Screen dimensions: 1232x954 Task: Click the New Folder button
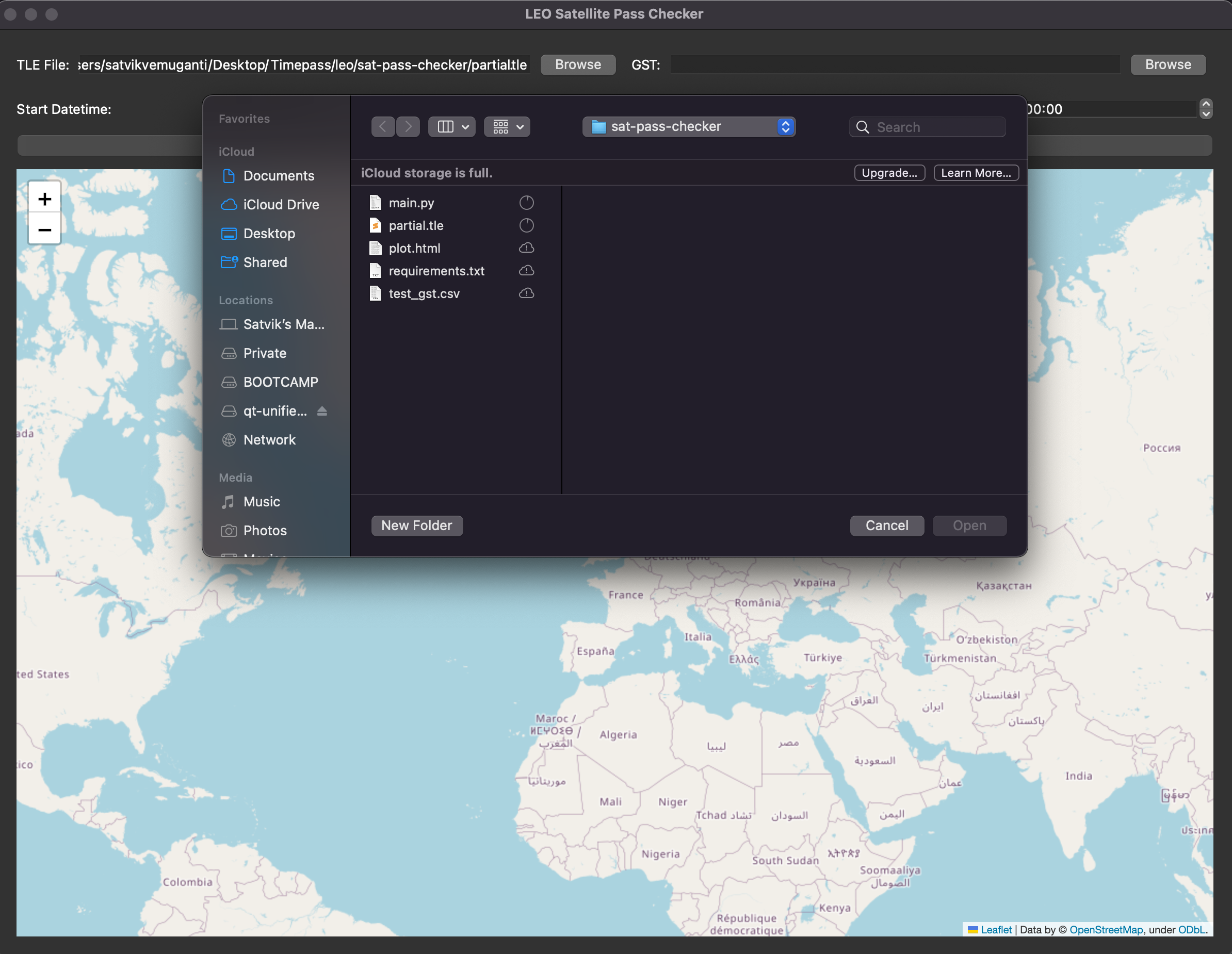[417, 525]
